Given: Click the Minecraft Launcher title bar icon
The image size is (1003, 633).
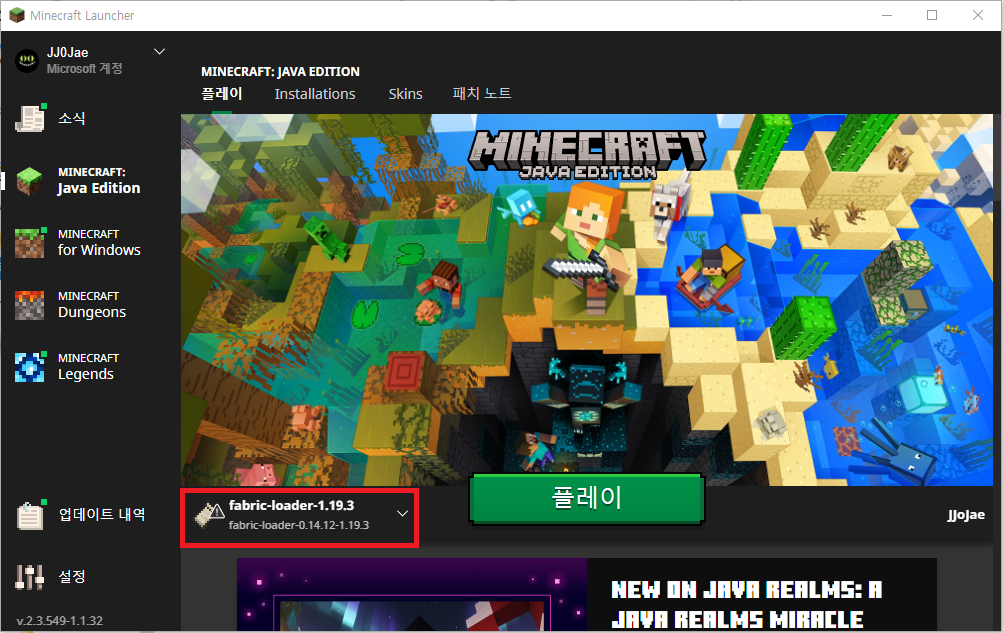Looking at the screenshot, I should (17, 15).
